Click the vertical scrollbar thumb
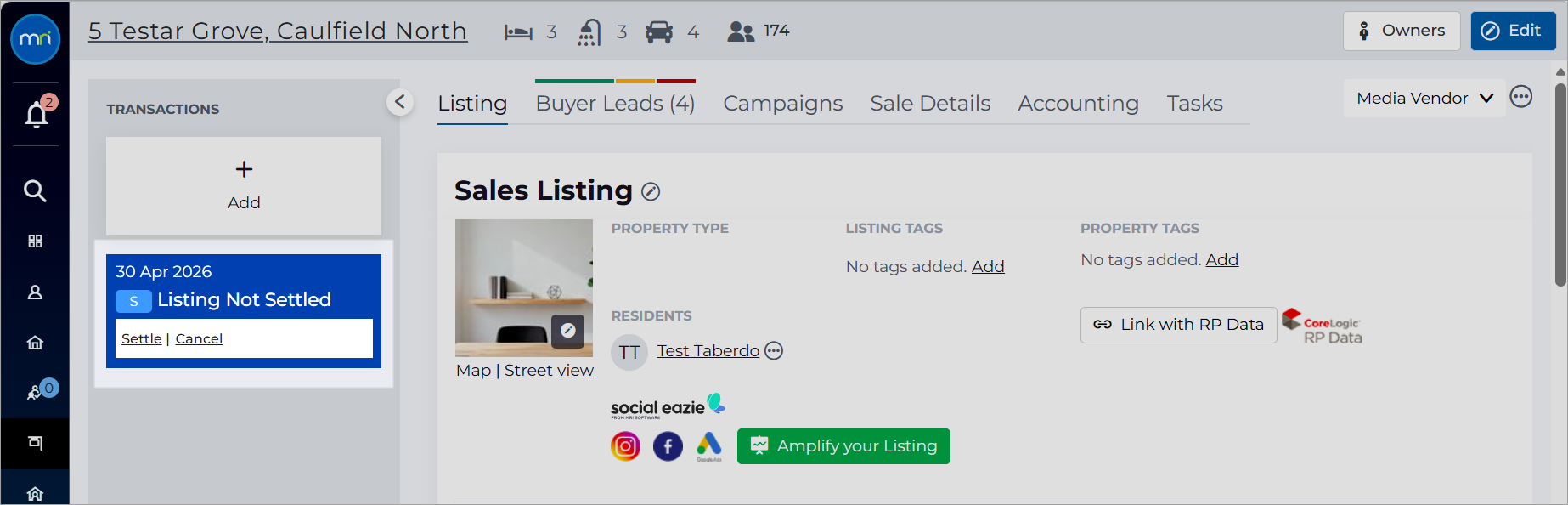This screenshot has height=505, width=1568. point(1561,184)
